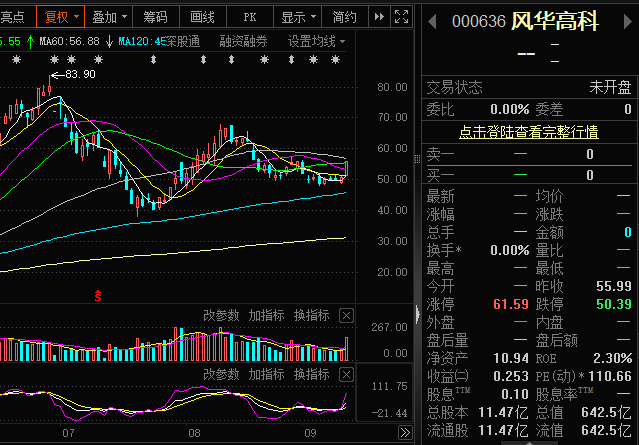639x445 pixels.
Task: Click 换指标 on lower oscillator panel
Action: click(311, 374)
